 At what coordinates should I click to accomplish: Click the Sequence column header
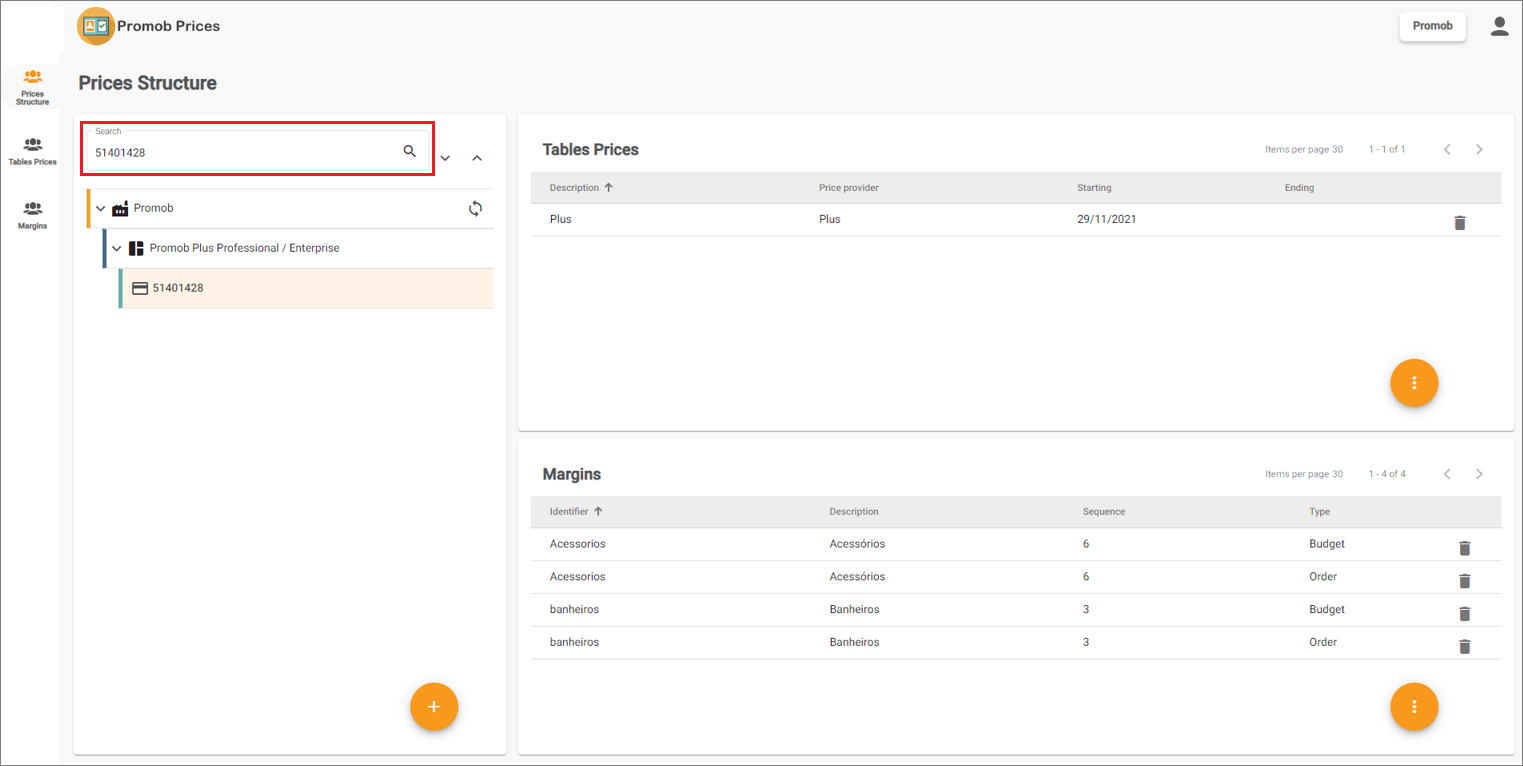point(1104,512)
